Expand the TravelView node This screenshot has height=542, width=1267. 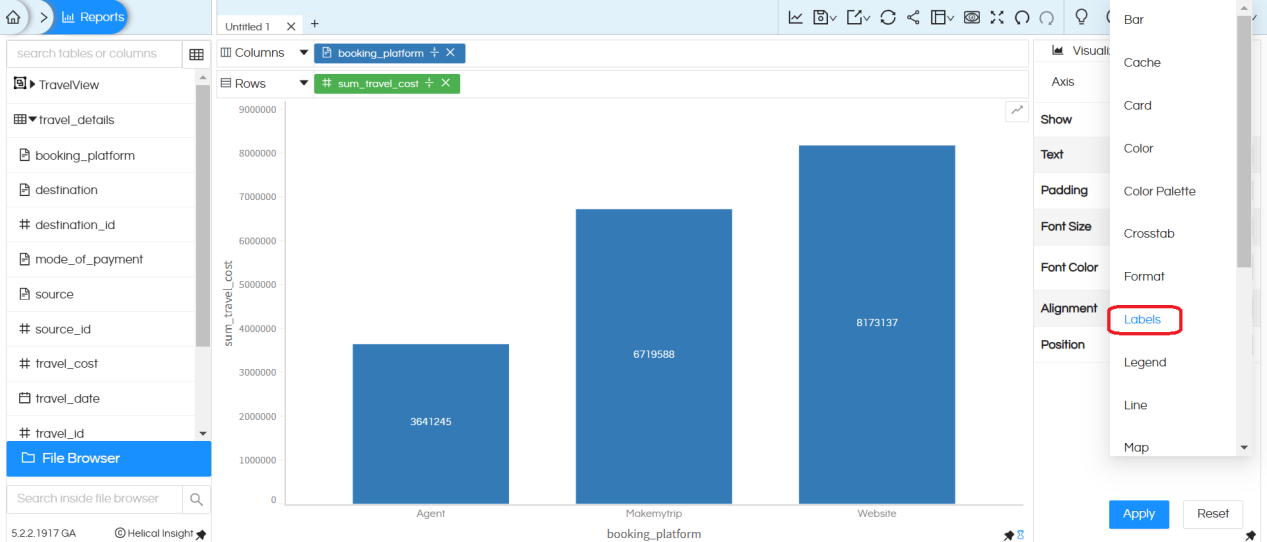point(32,85)
